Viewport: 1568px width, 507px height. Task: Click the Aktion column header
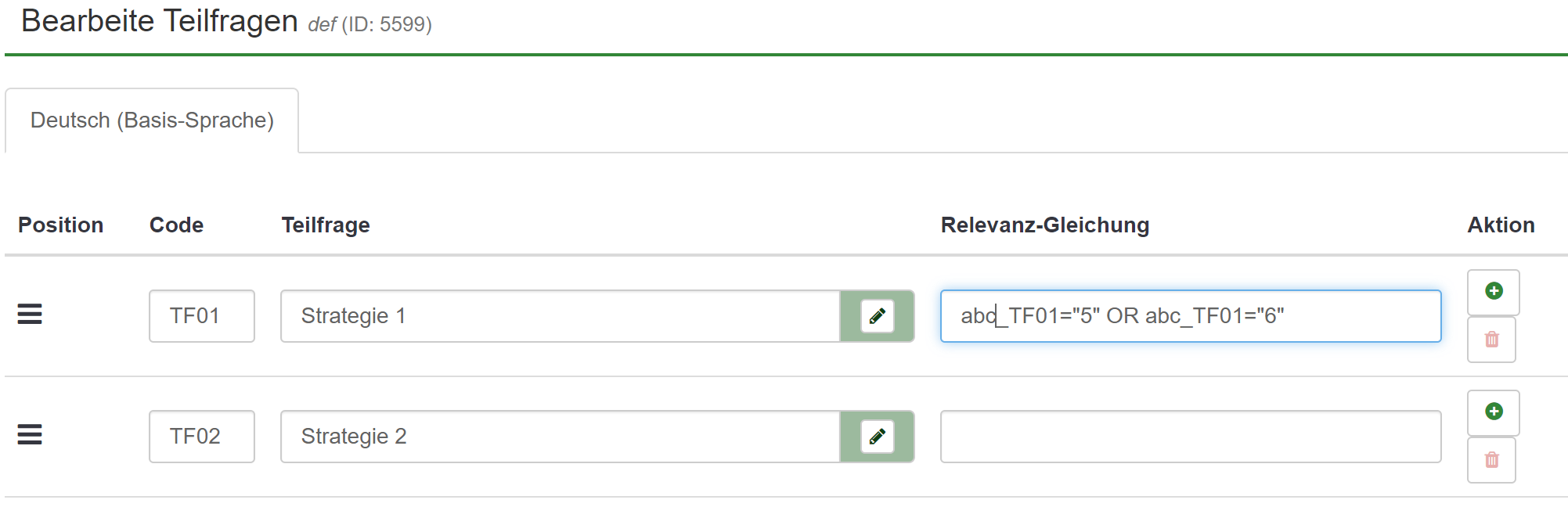(1500, 225)
